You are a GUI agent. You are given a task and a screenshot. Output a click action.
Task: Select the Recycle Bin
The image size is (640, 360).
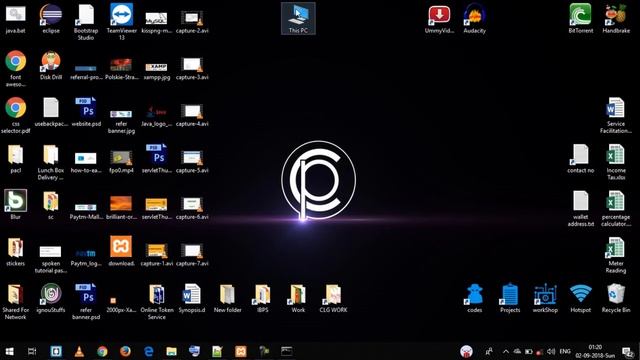pyautogui.click(x=616, y=298)
